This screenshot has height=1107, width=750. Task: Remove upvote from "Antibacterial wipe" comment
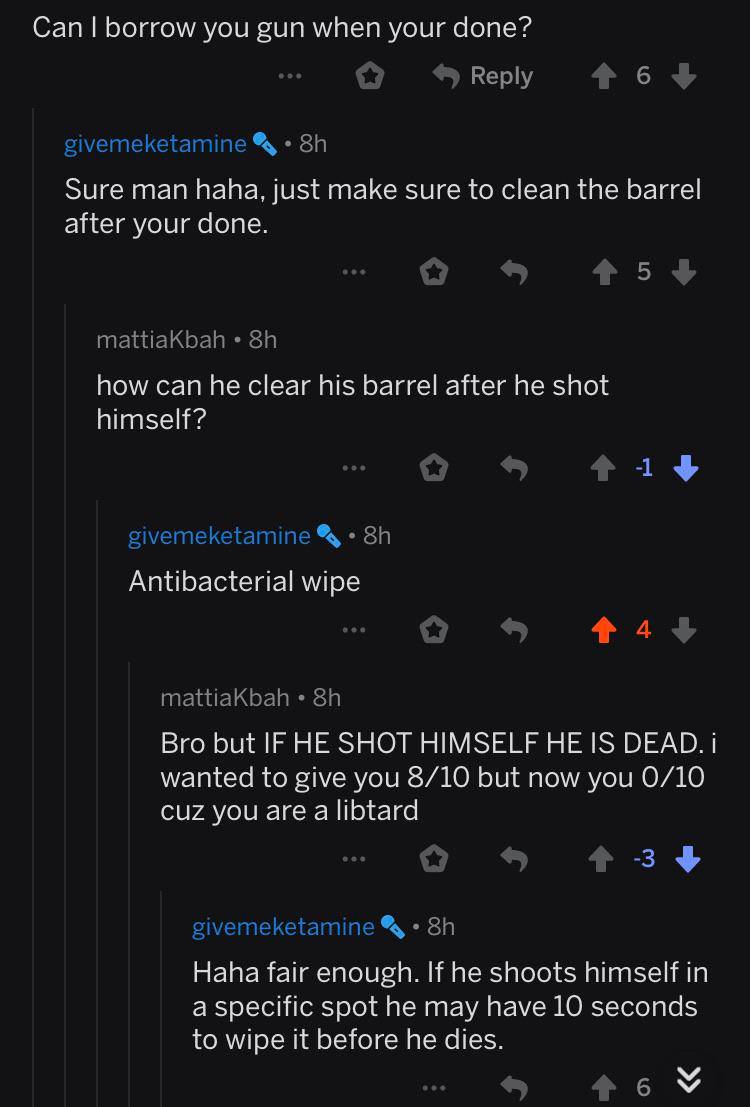tap(604, 630)
